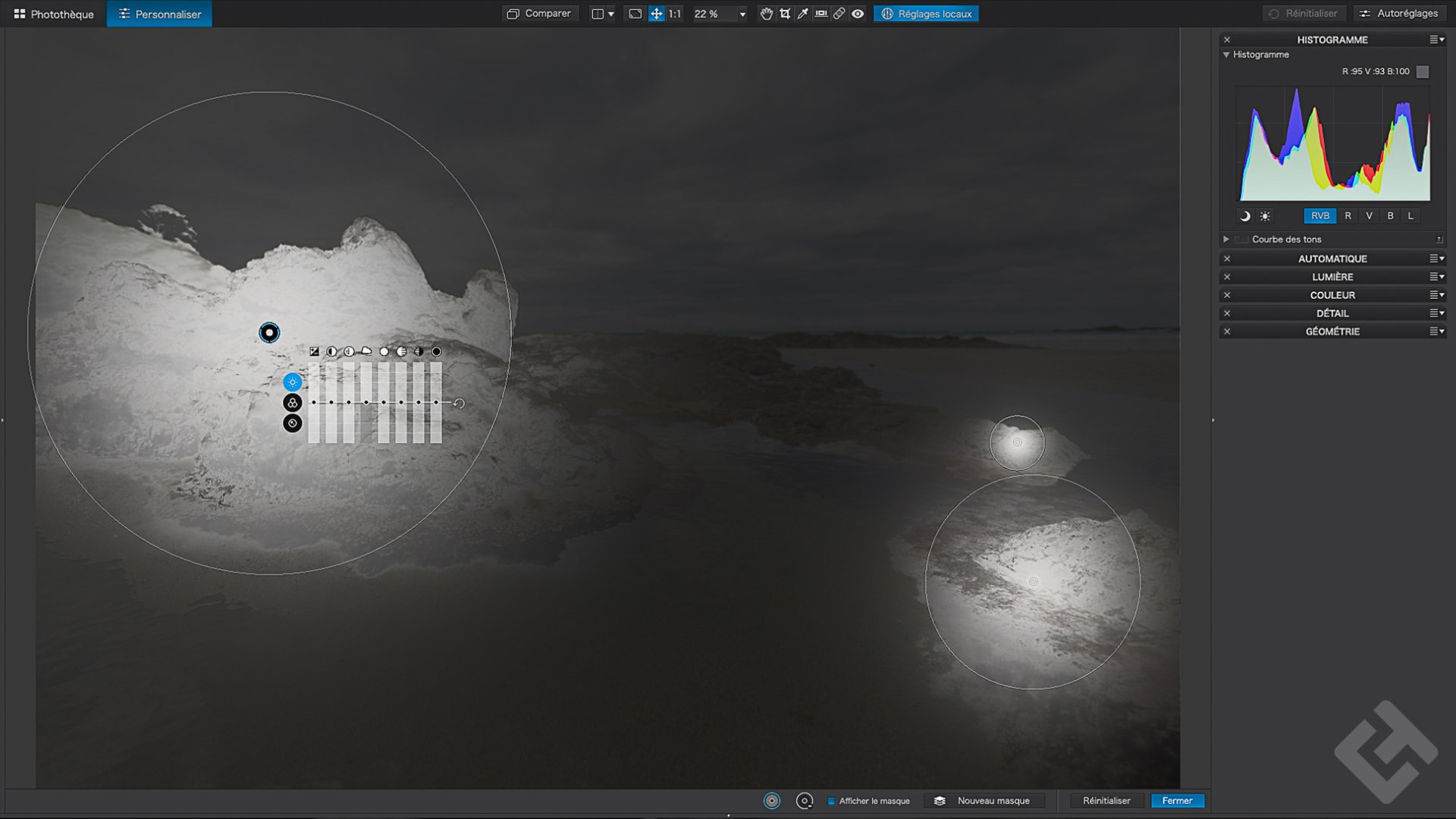Open DÉTAIL palette menu
This screenshot has height=819, width=1456.
1436,313
